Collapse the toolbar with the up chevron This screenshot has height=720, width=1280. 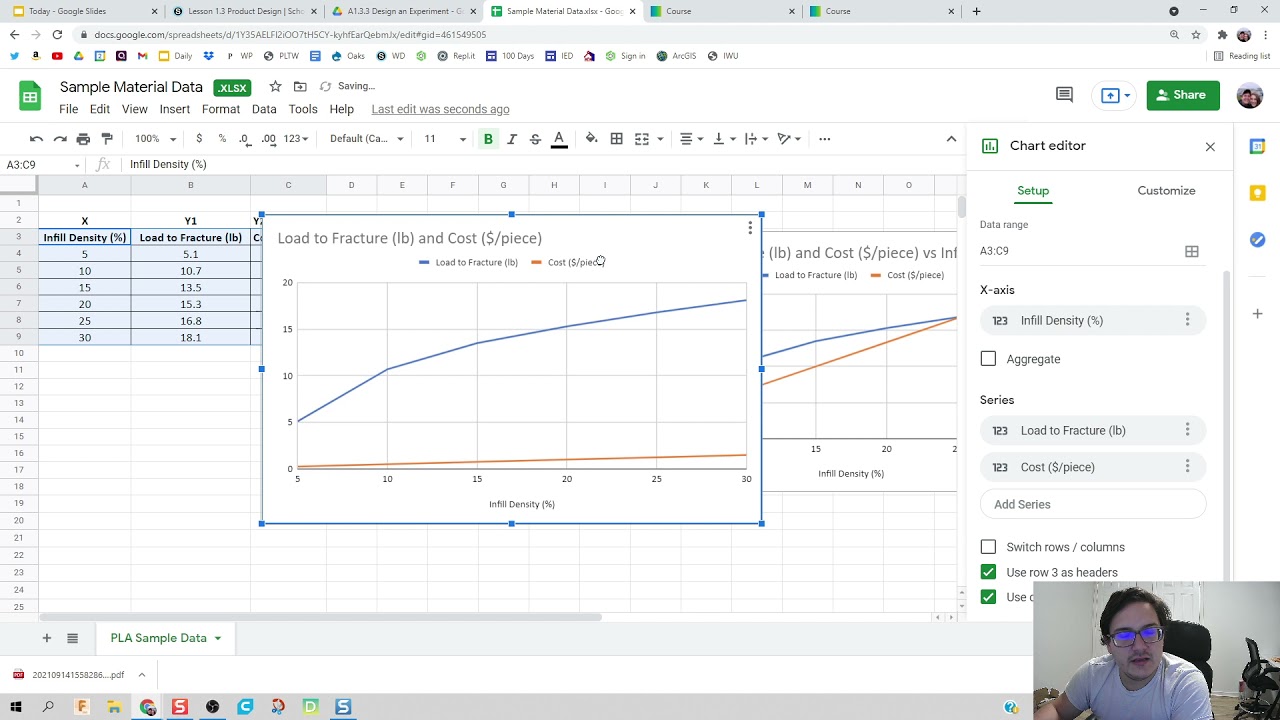coord(951,139)
